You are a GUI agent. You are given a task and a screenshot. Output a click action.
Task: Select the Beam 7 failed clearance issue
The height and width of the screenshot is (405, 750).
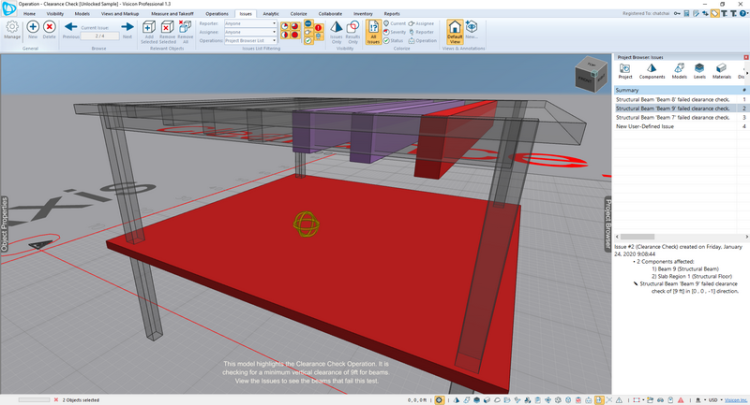673,117
